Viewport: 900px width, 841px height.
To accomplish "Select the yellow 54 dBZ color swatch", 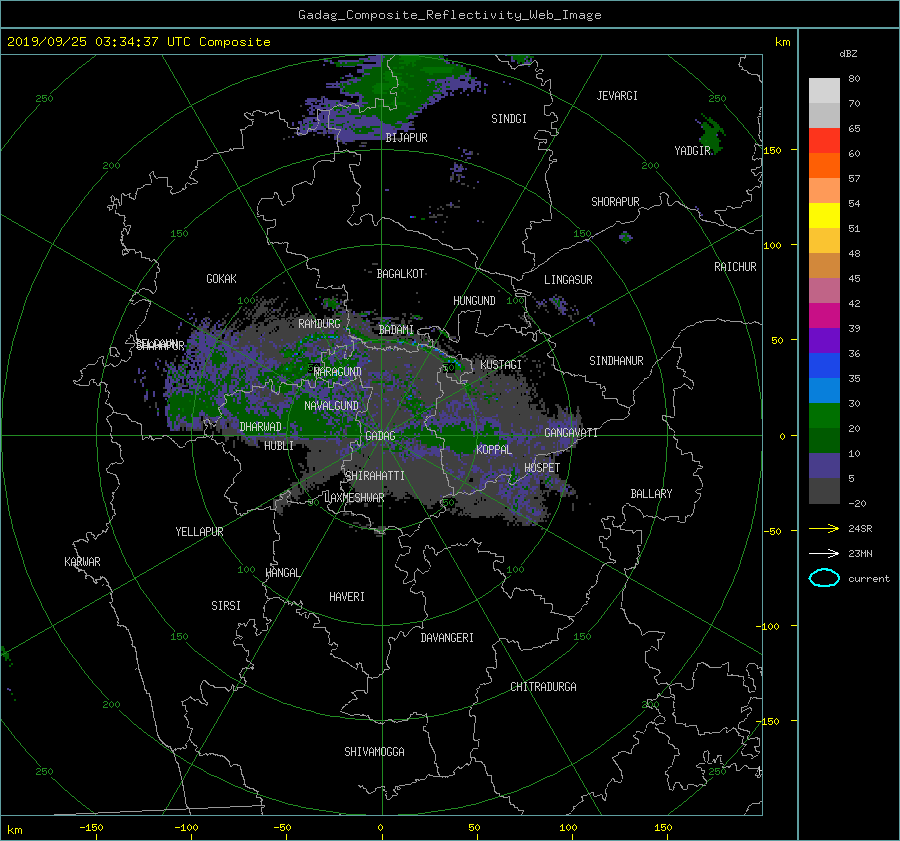I will tap(824, 215).
